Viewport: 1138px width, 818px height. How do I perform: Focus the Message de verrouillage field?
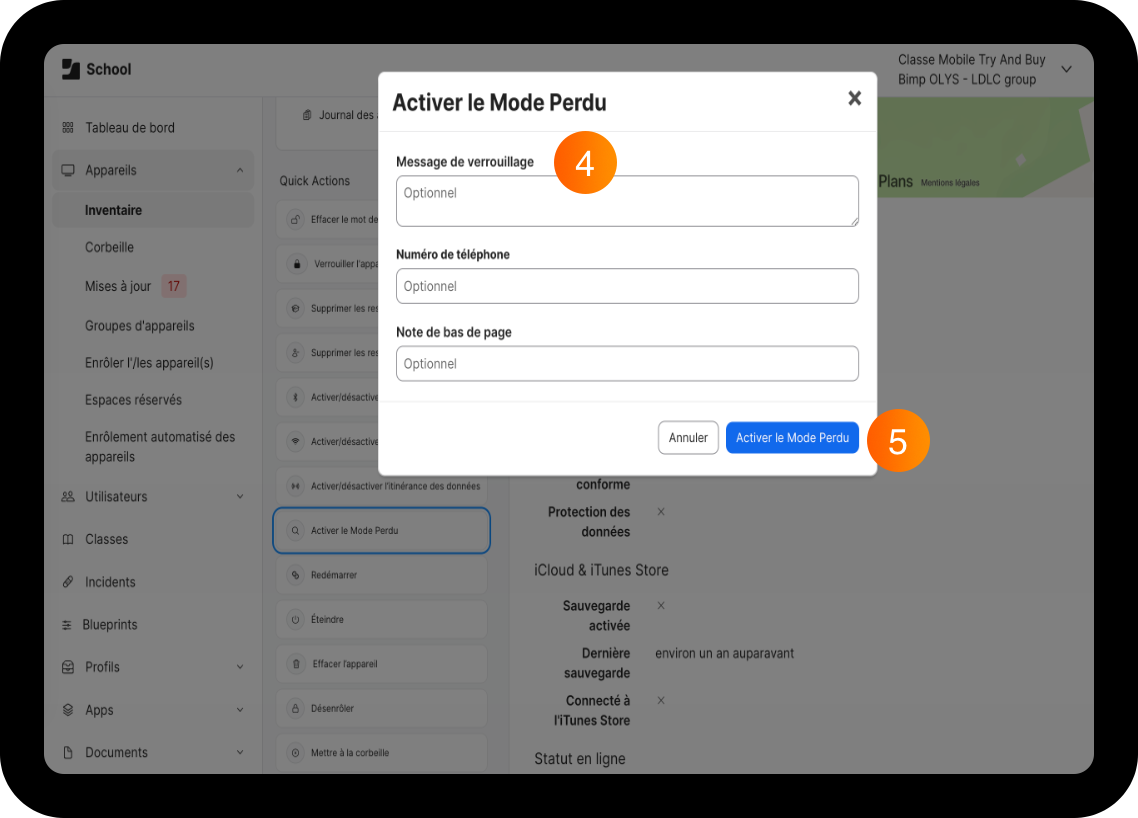click(627, 201)
